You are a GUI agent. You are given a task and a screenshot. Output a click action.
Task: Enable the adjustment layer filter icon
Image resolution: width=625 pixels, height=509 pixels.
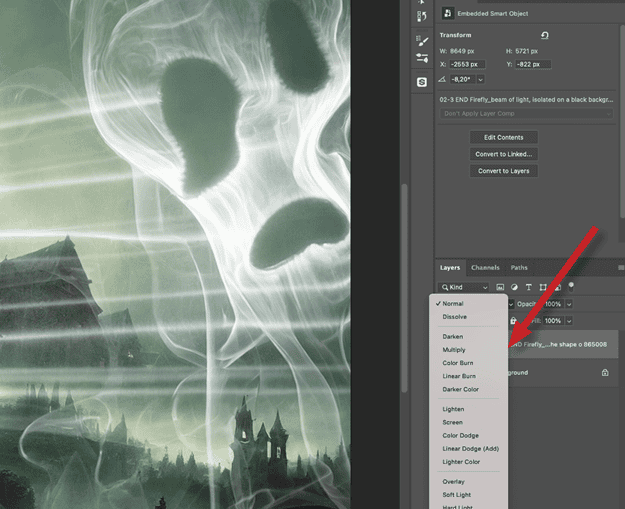pos(514,287)
